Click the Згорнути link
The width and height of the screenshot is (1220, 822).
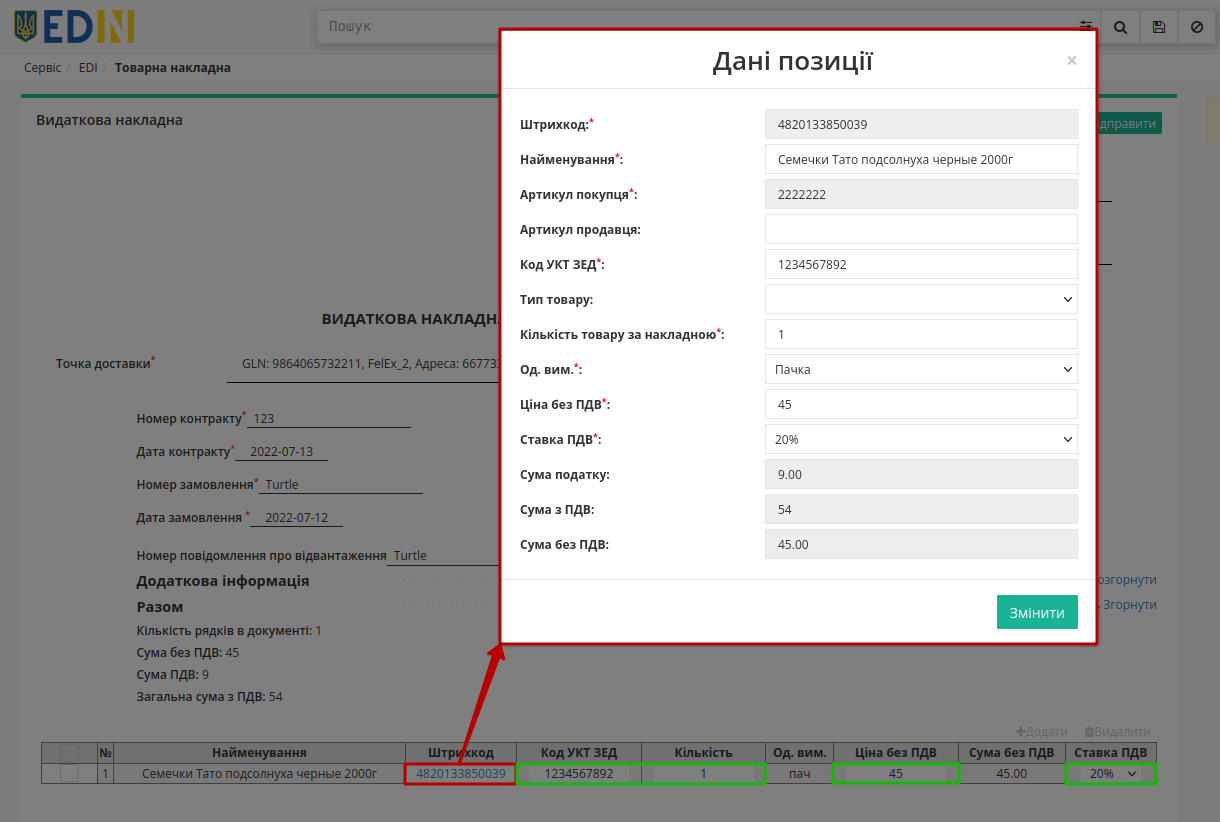tap(1129, 605)
